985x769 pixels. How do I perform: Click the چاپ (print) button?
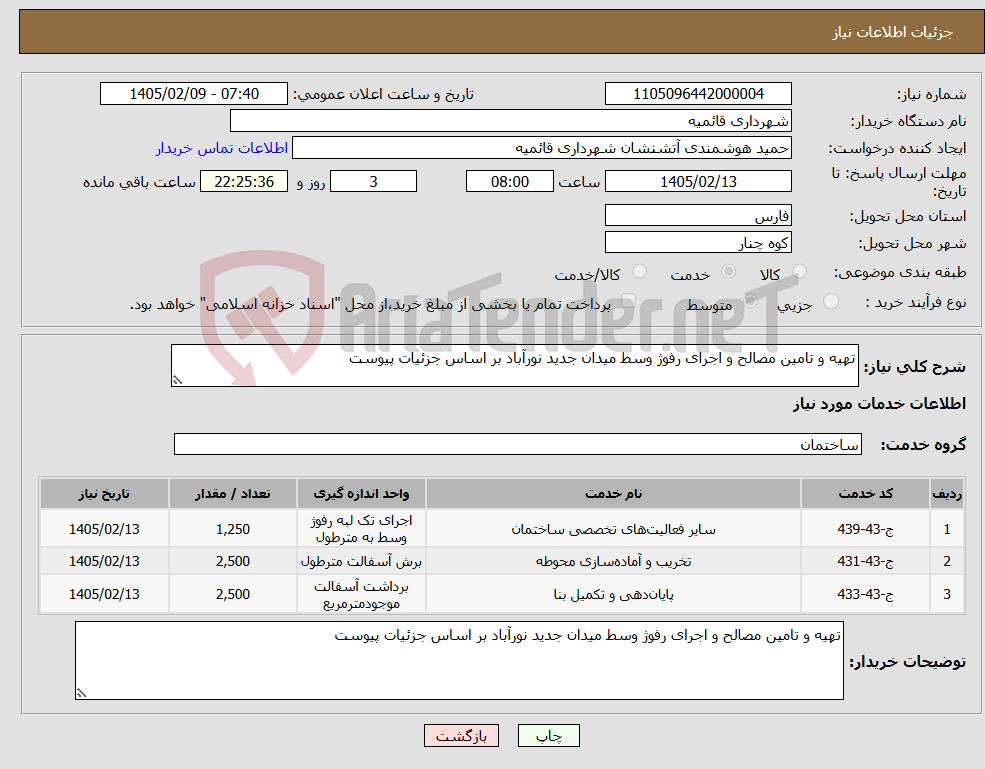[x=548, y=736]
